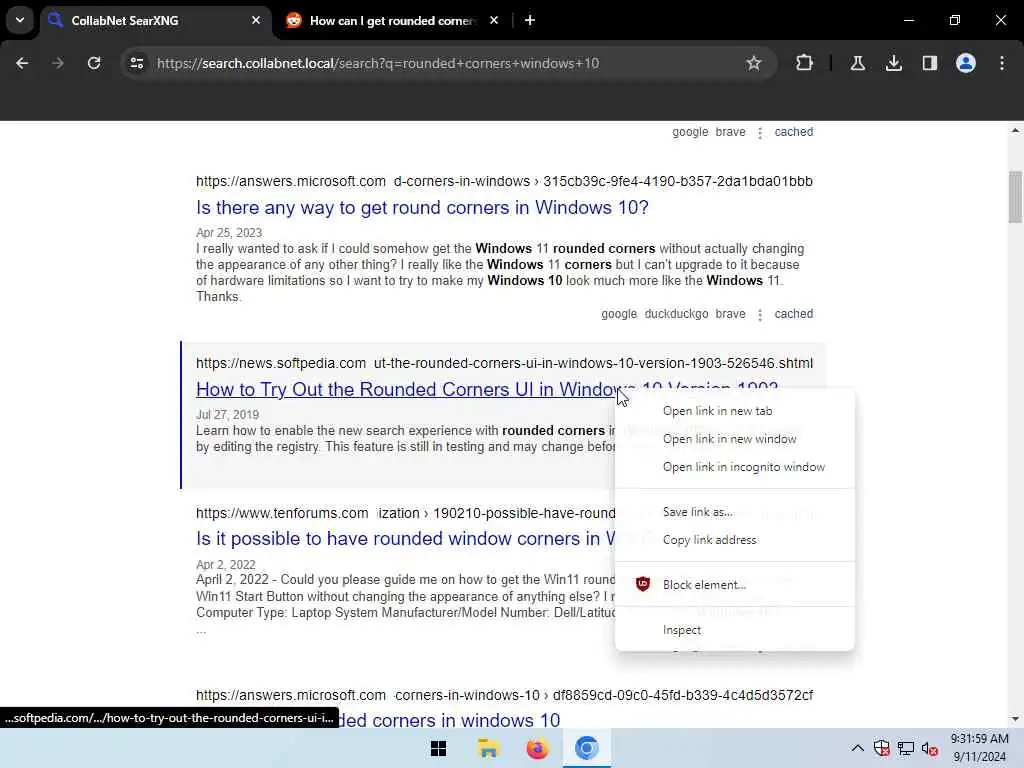Select 'Save link as...' from context menu
The height and width of the screenshot is (768, 1024).
(735, 512)
